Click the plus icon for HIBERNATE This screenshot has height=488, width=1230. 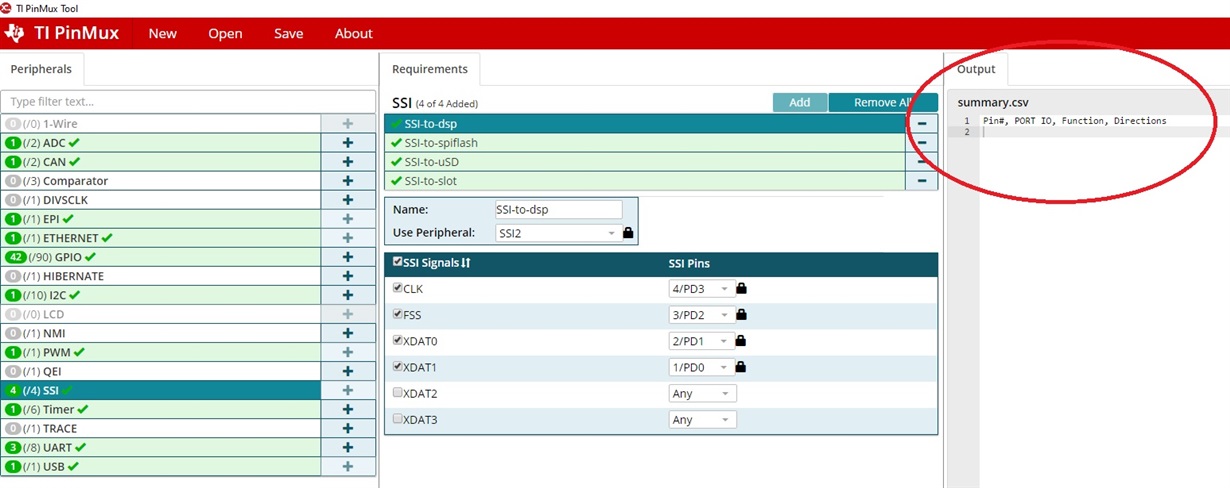(348, 276)
